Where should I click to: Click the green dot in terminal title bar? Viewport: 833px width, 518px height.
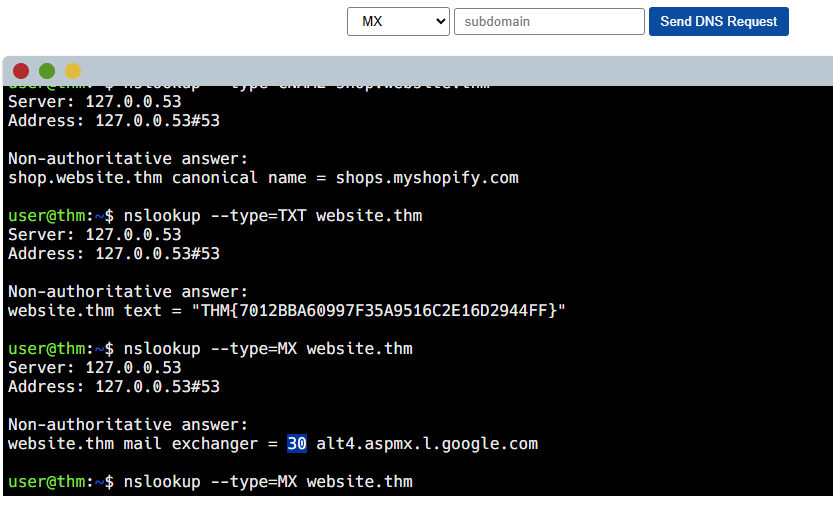[47, 71]
